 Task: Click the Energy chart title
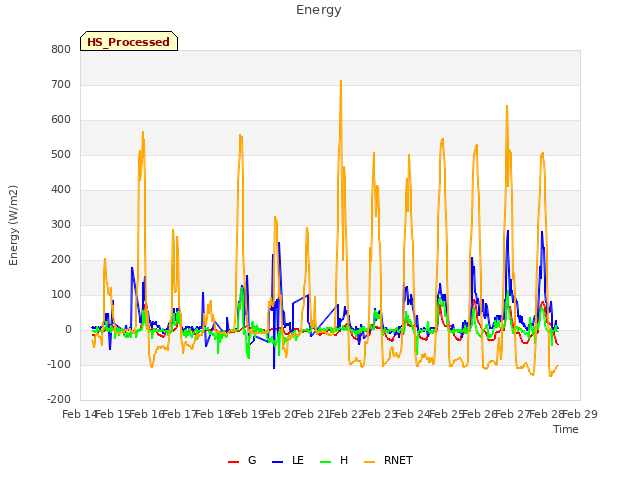[318, 10]
